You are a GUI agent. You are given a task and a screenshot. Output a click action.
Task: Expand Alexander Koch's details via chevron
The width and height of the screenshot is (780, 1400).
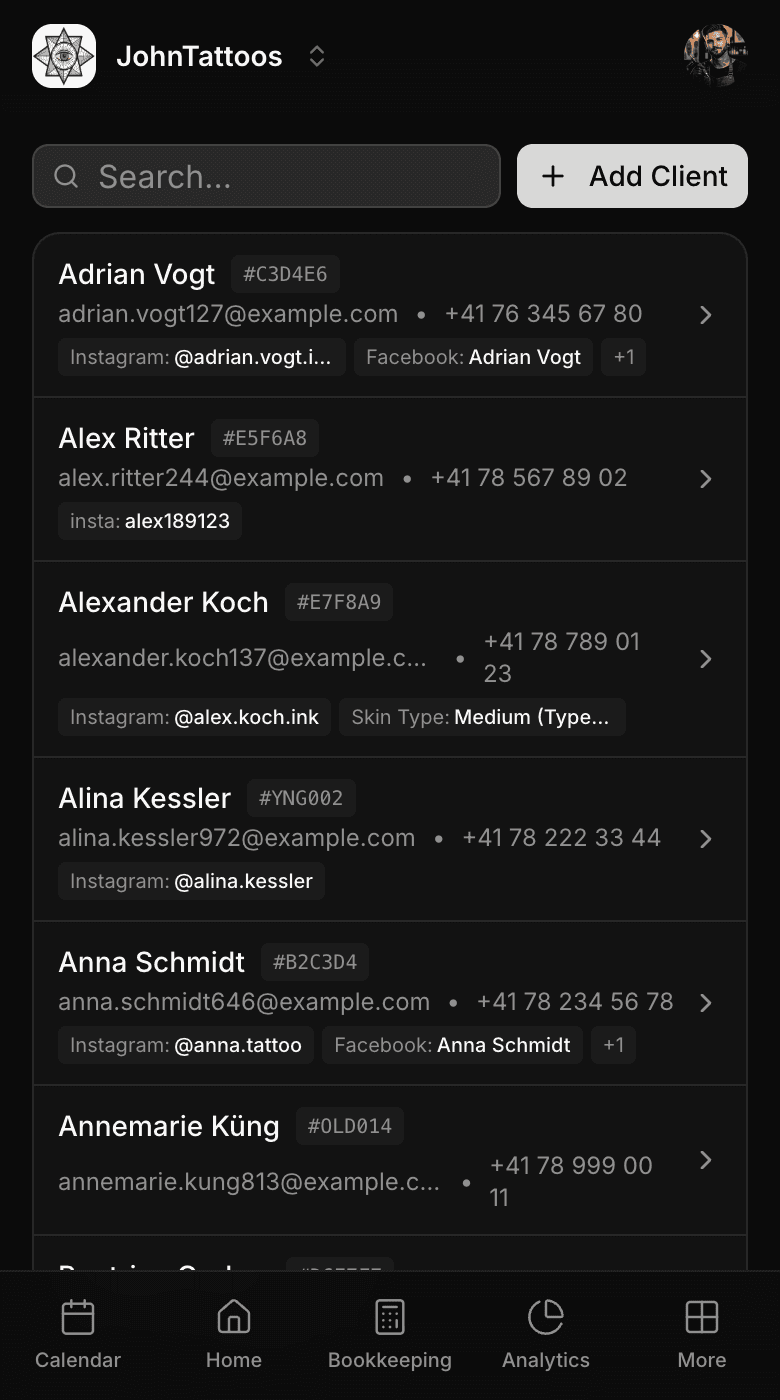point(706,659)
